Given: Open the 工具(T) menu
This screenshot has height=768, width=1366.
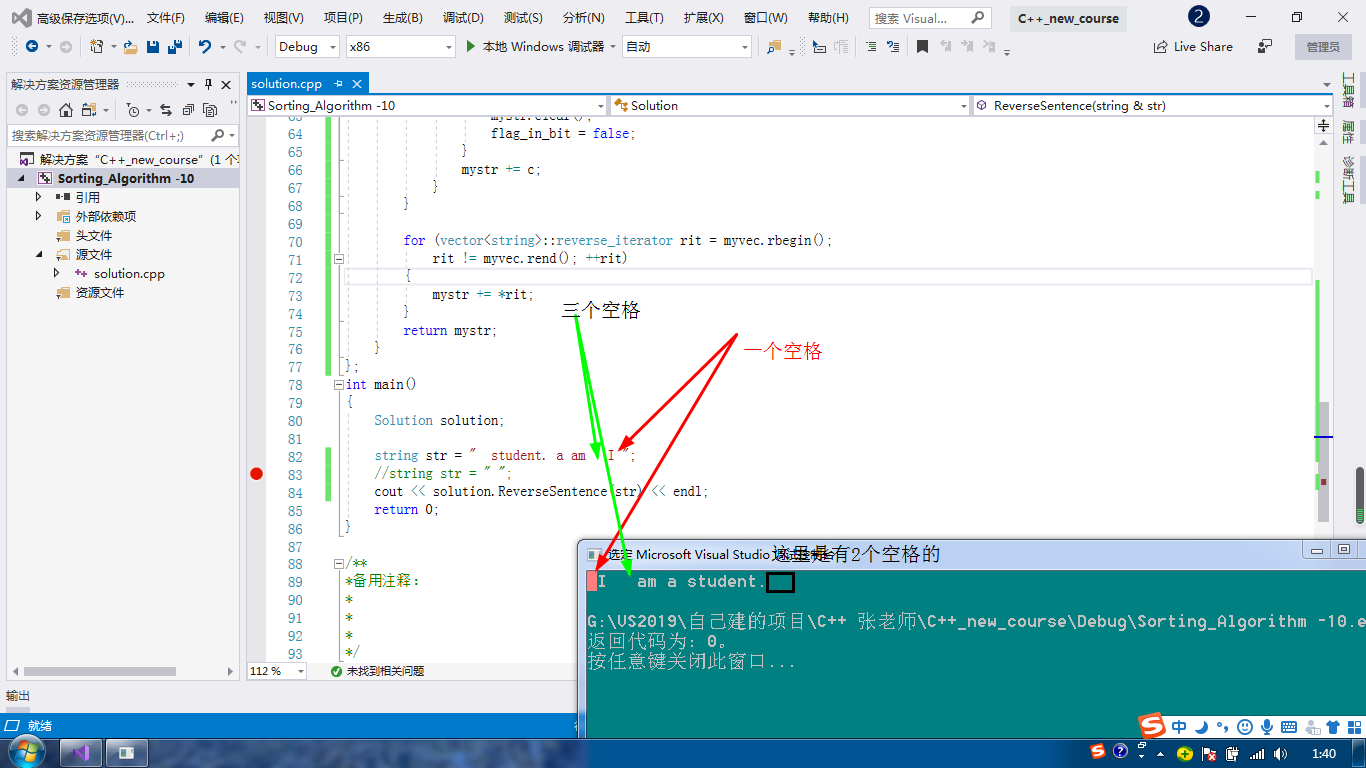Looking at the screenshot, I should tap(644, 18).
